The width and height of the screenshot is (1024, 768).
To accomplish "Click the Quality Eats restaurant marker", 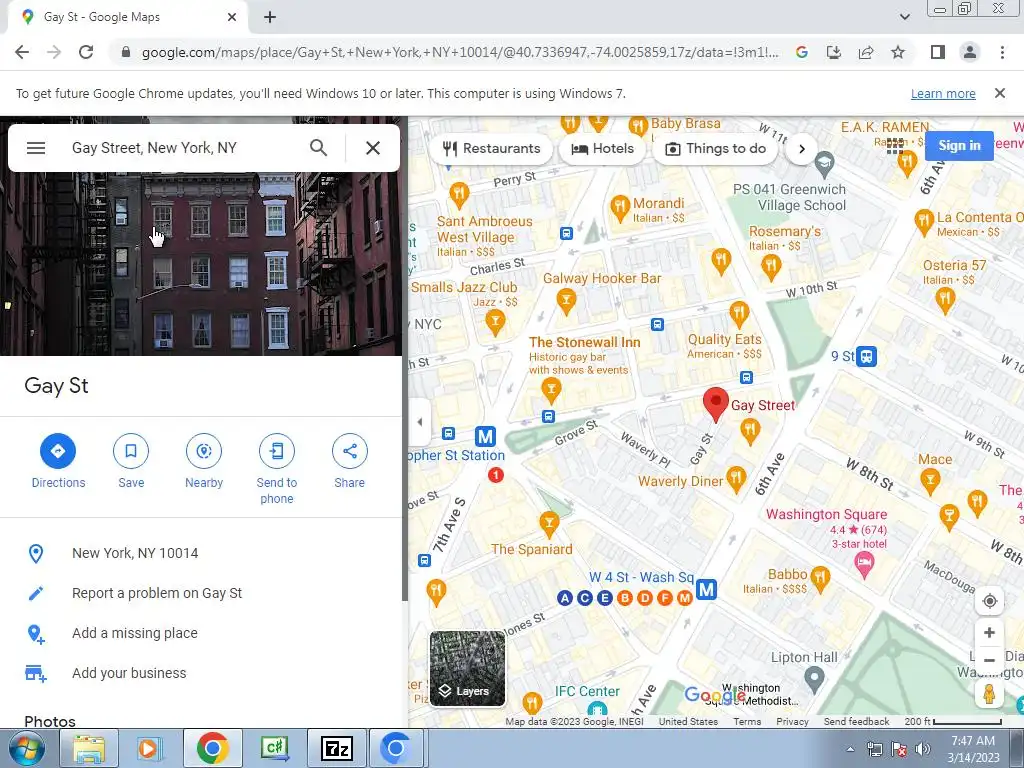I will coord(739,314).
